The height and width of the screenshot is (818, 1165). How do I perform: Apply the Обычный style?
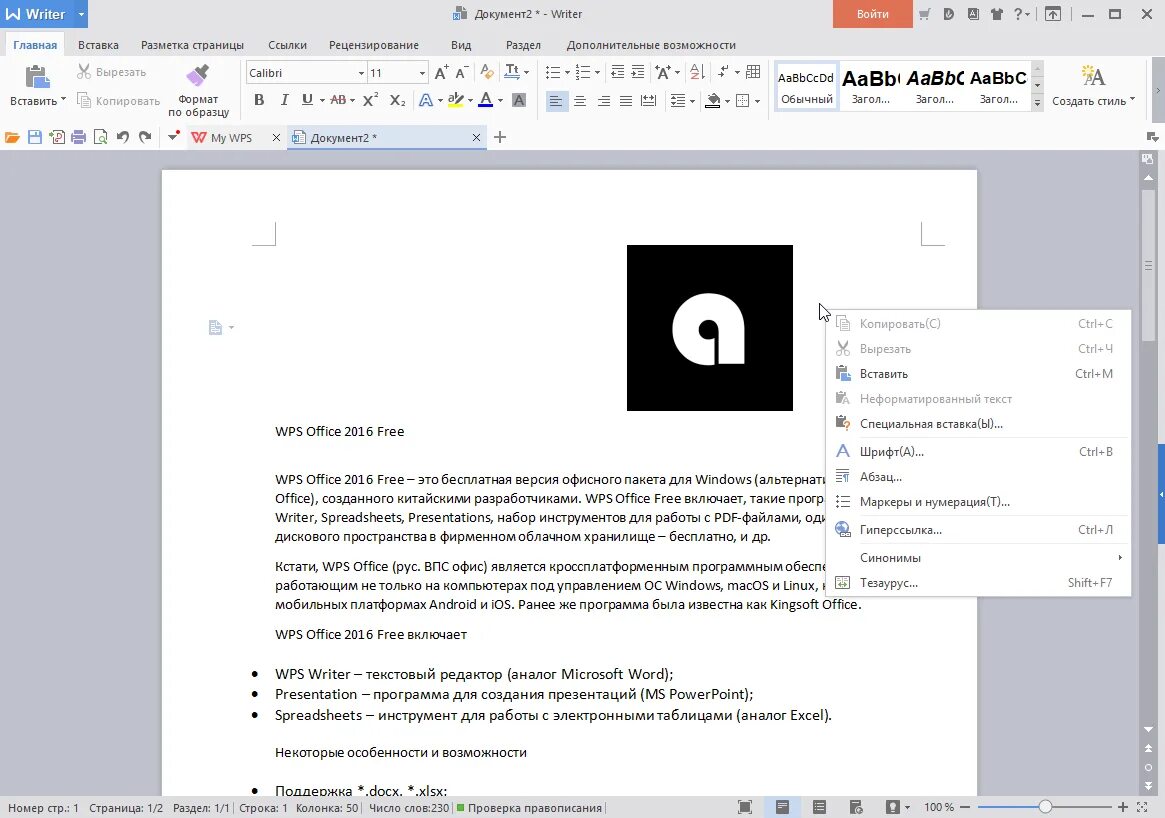tap(806, 86)
